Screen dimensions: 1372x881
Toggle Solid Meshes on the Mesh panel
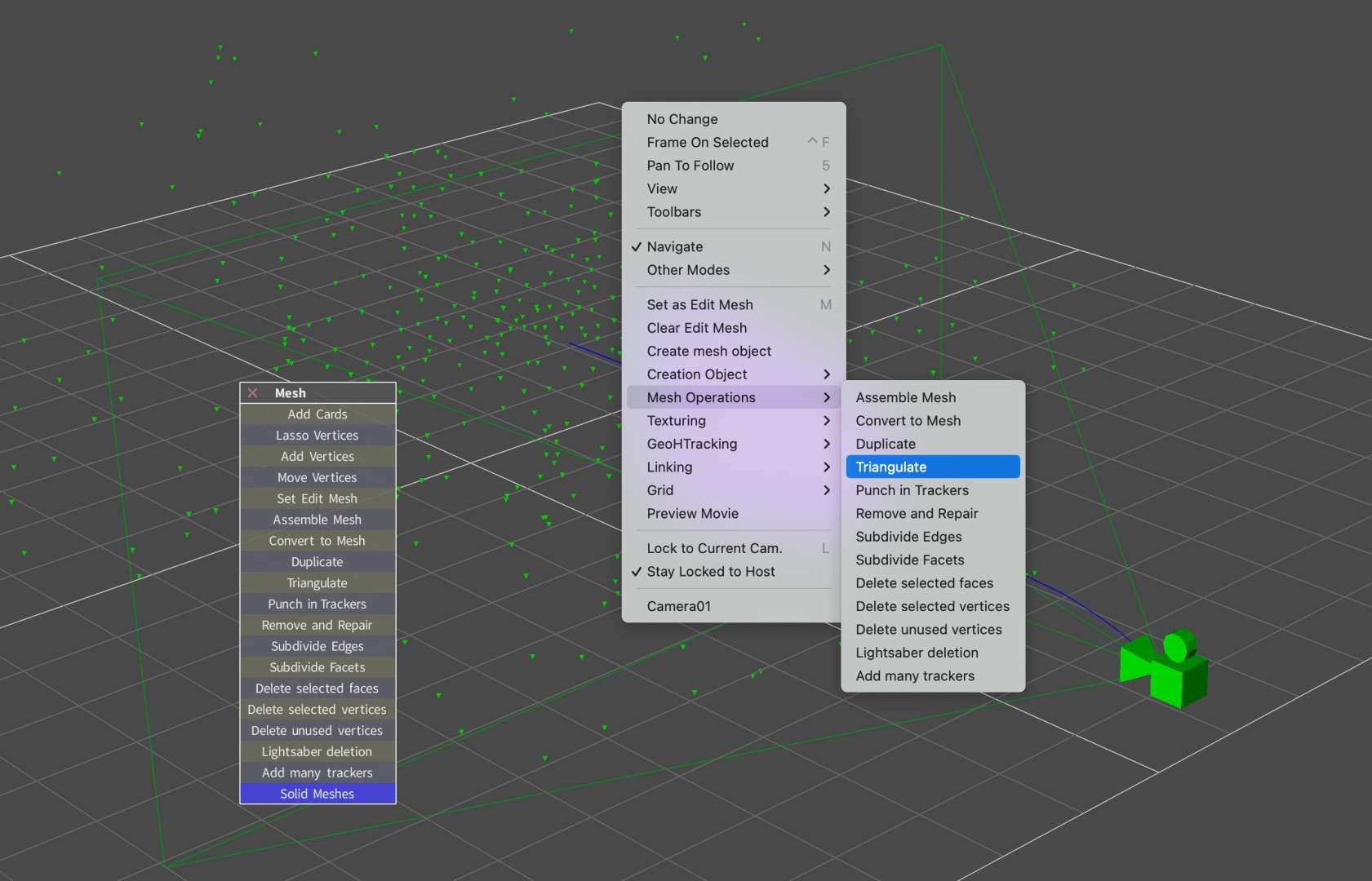[317, 793]
